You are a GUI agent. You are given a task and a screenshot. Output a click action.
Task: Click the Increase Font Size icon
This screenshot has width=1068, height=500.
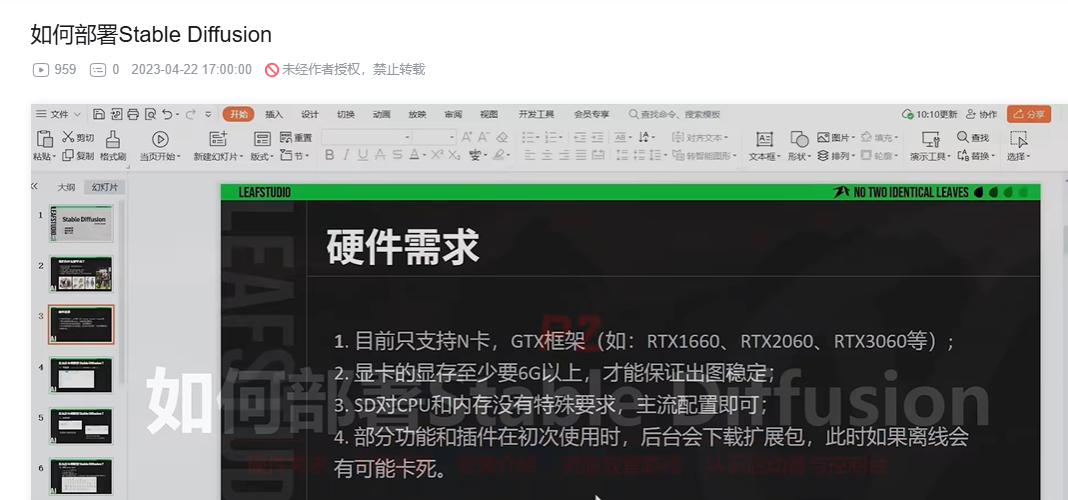pyautogui.click(x=467, y=137)
